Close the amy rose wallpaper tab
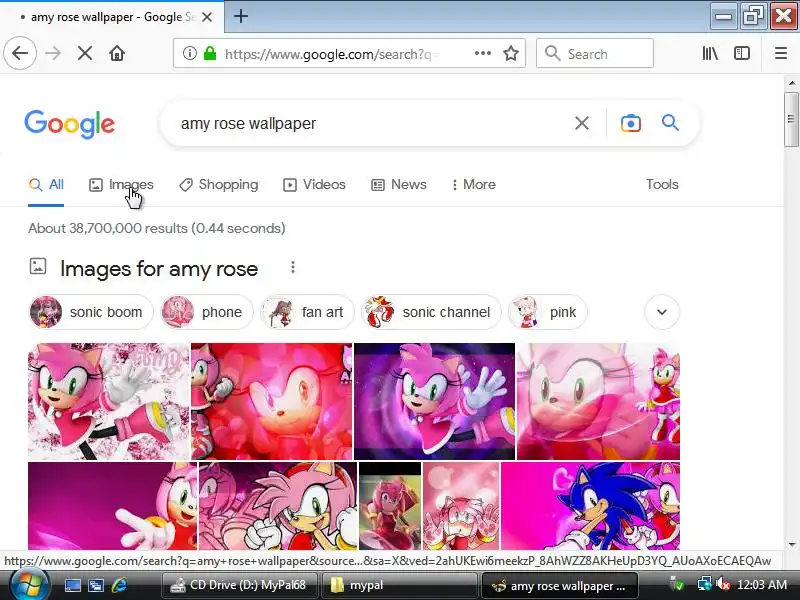Image resolution: width=800 pixels, height=600 pixels. 207,17
